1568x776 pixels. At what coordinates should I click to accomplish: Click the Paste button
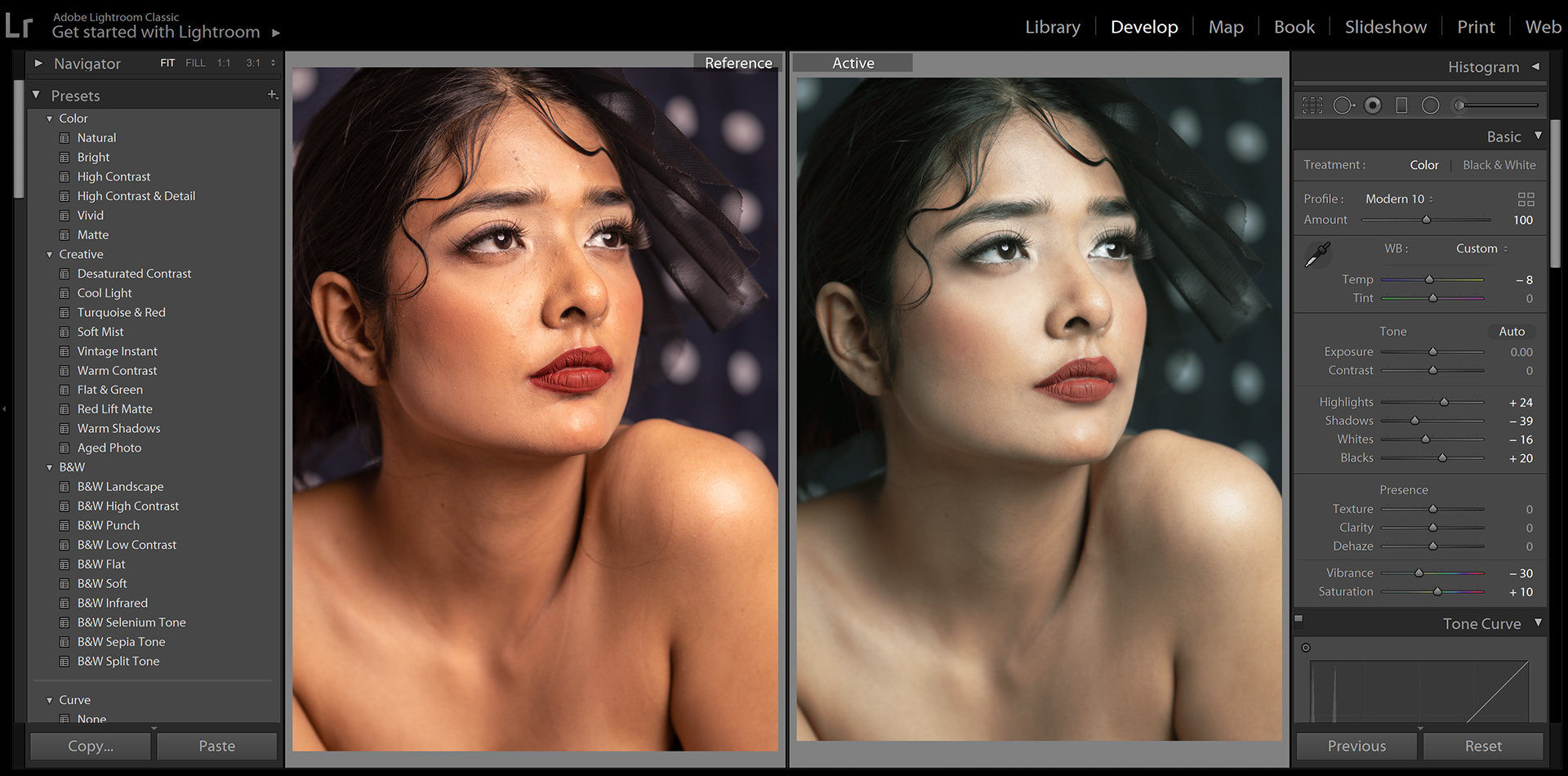(217, 746)
